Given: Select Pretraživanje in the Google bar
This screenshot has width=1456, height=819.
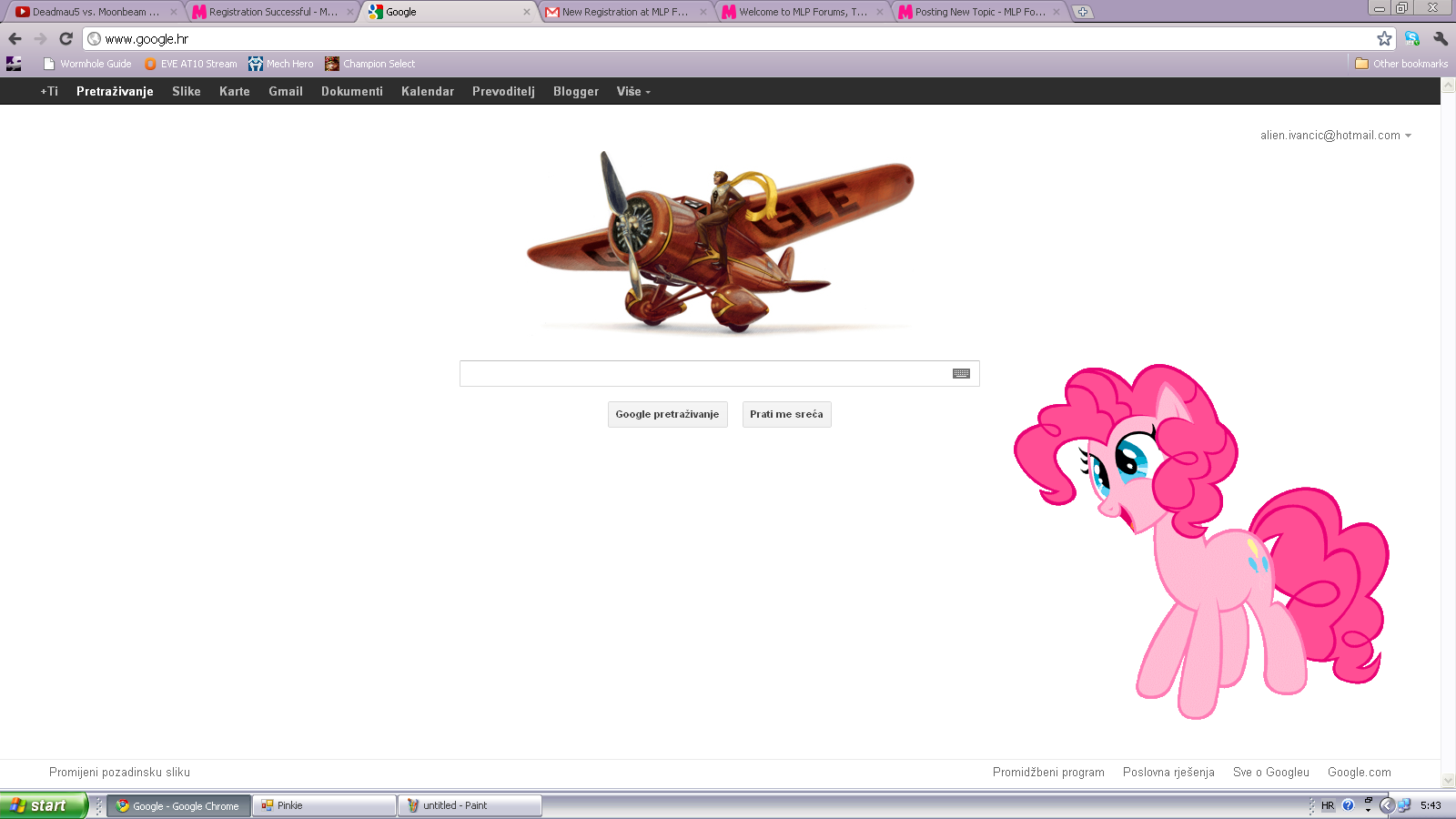Looking at the screenshot, I should pos(115,91).
